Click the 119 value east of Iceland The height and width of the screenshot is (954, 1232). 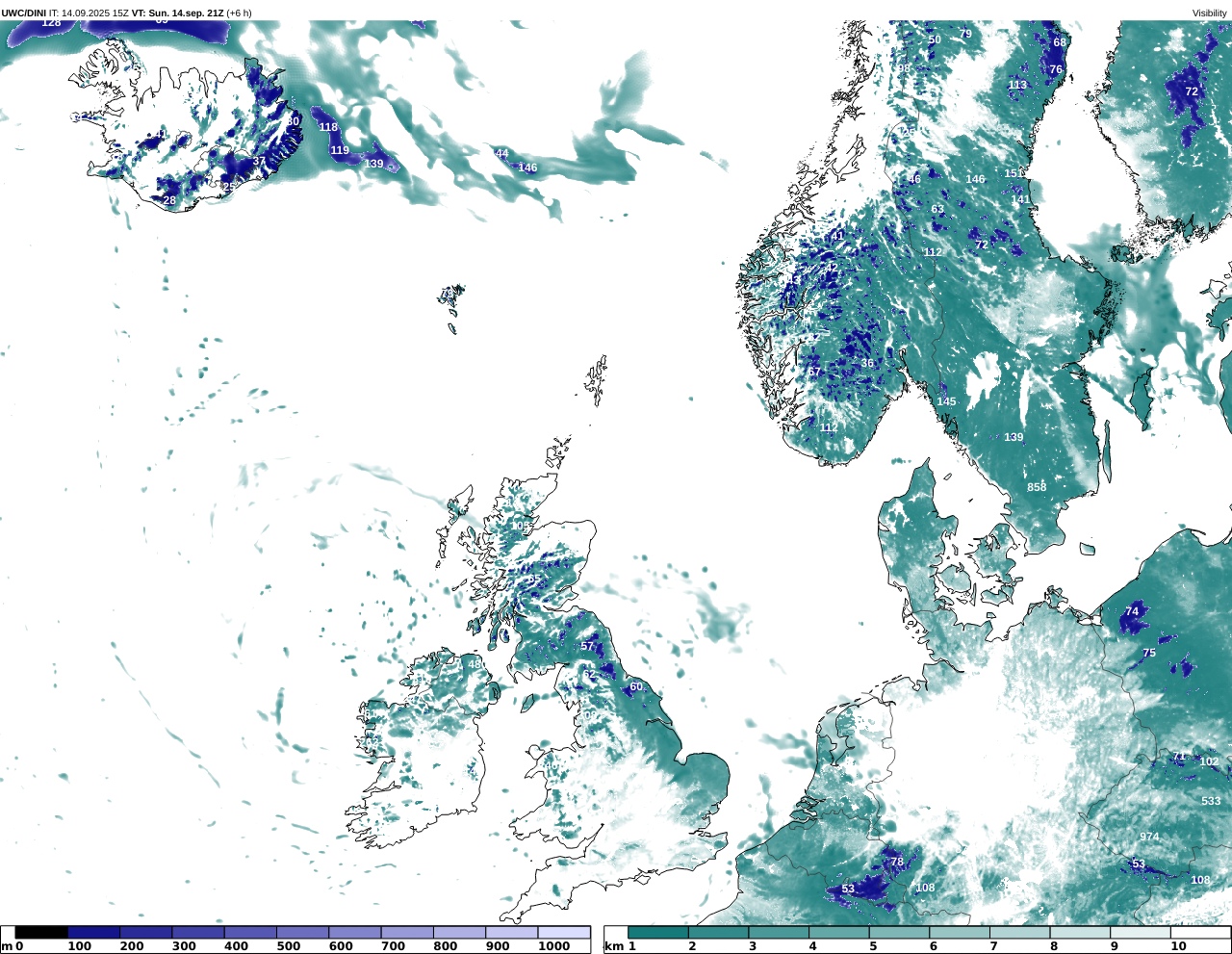pyautogui.click(x=340, y=150)
